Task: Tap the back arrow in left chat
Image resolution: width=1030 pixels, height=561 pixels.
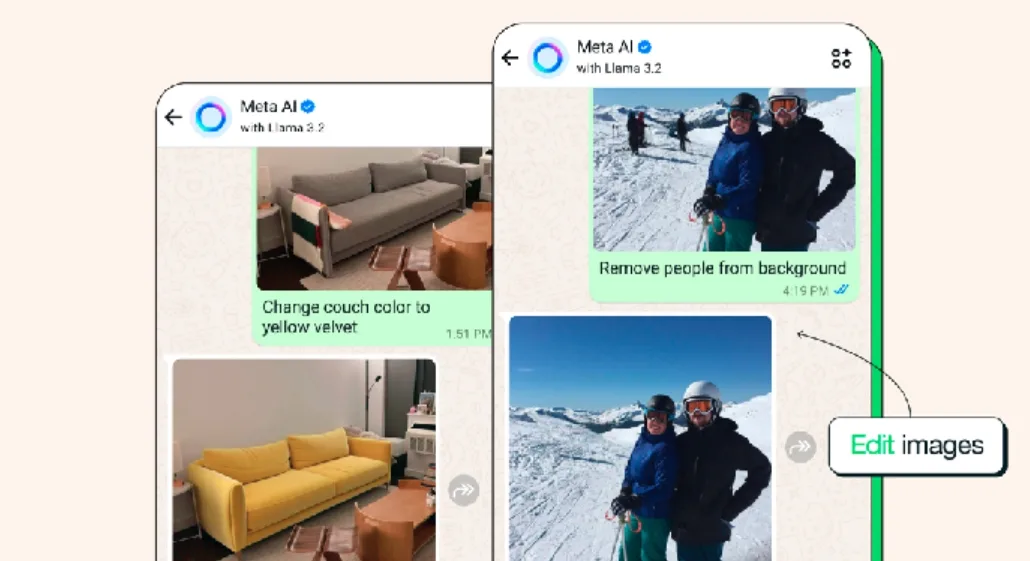Action: [173, 117]
